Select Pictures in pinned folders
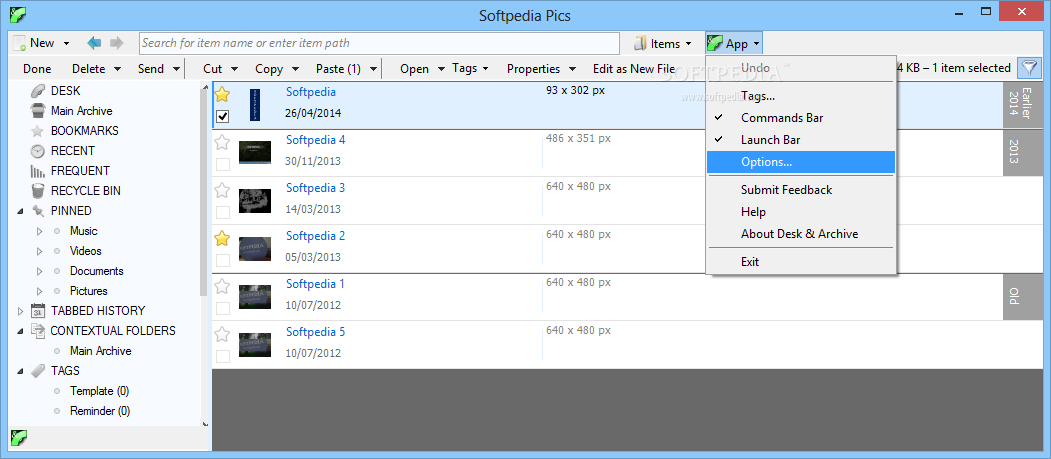Image resolution: width=1051 pixels, height=459 pixels. [88, 291]
